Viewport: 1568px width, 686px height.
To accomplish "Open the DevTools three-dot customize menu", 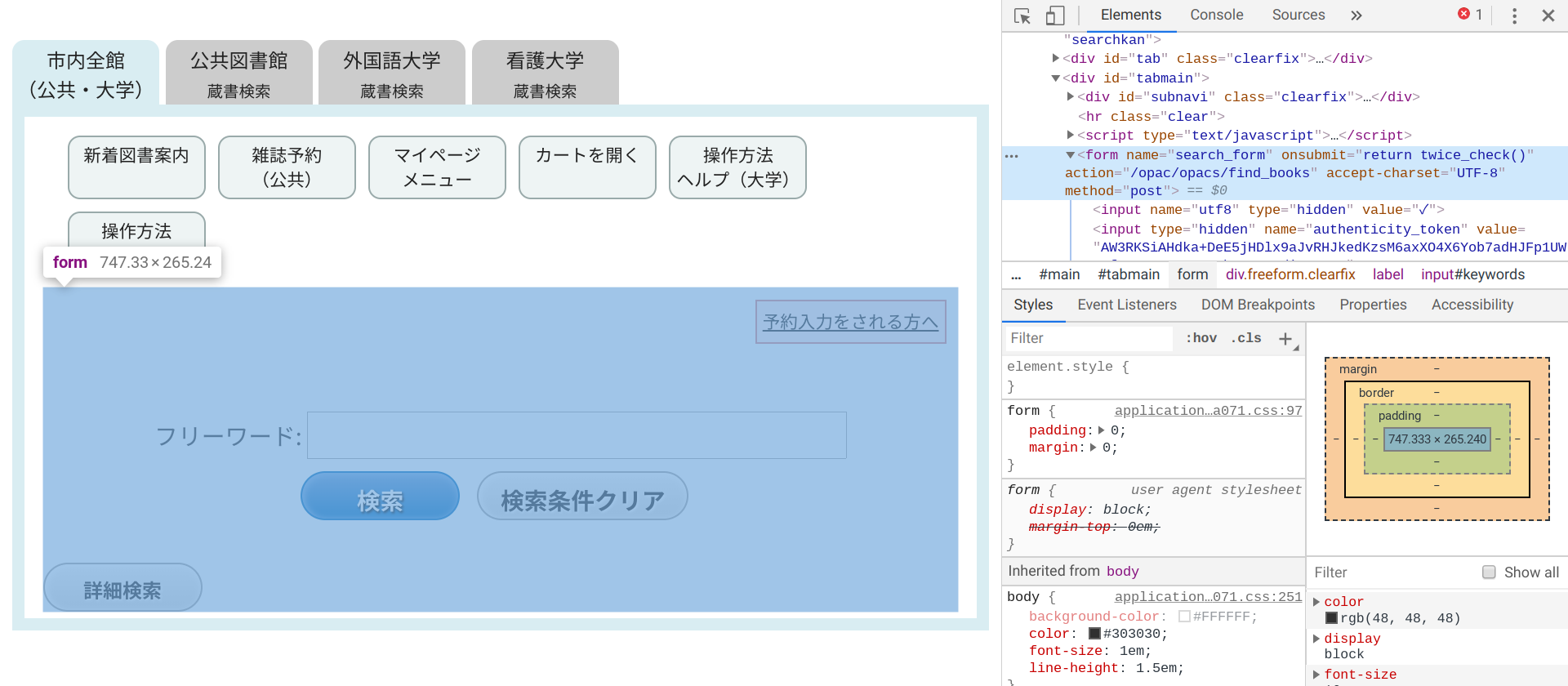I will (x=1514, y=16).
